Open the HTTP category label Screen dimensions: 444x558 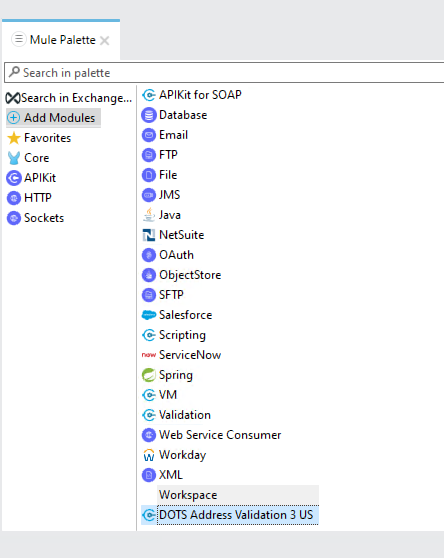pos(38,198)
